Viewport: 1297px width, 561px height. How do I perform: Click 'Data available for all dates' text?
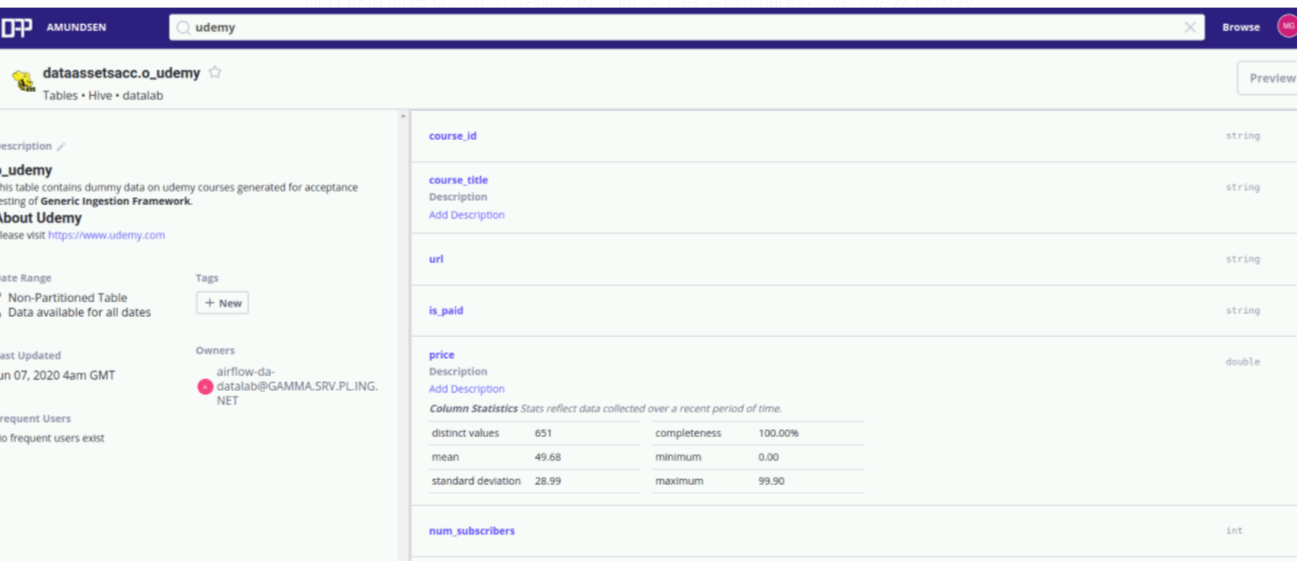[79, 313]
